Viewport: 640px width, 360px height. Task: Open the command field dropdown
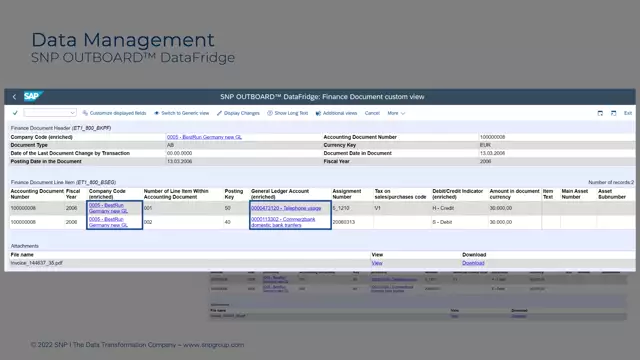click(x=72, y=113)
